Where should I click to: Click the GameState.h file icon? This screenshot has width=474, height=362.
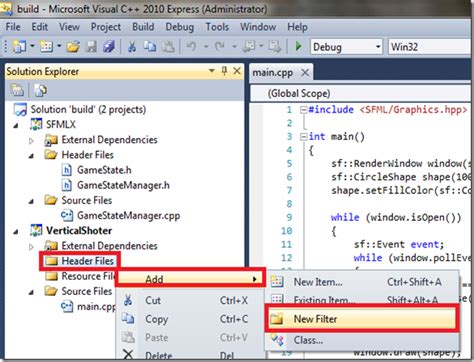click(67, 170)
